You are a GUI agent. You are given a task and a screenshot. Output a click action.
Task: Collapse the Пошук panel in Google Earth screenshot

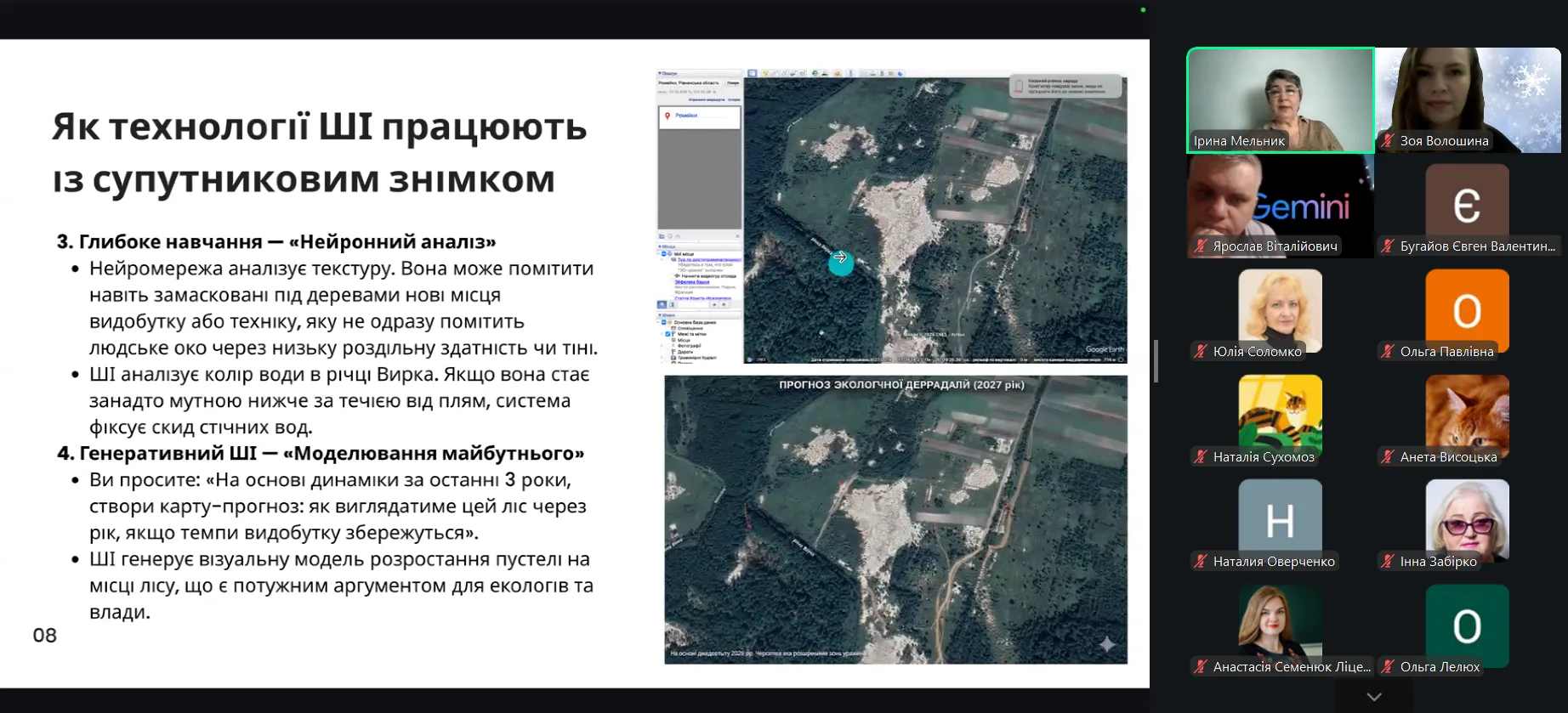660,73
